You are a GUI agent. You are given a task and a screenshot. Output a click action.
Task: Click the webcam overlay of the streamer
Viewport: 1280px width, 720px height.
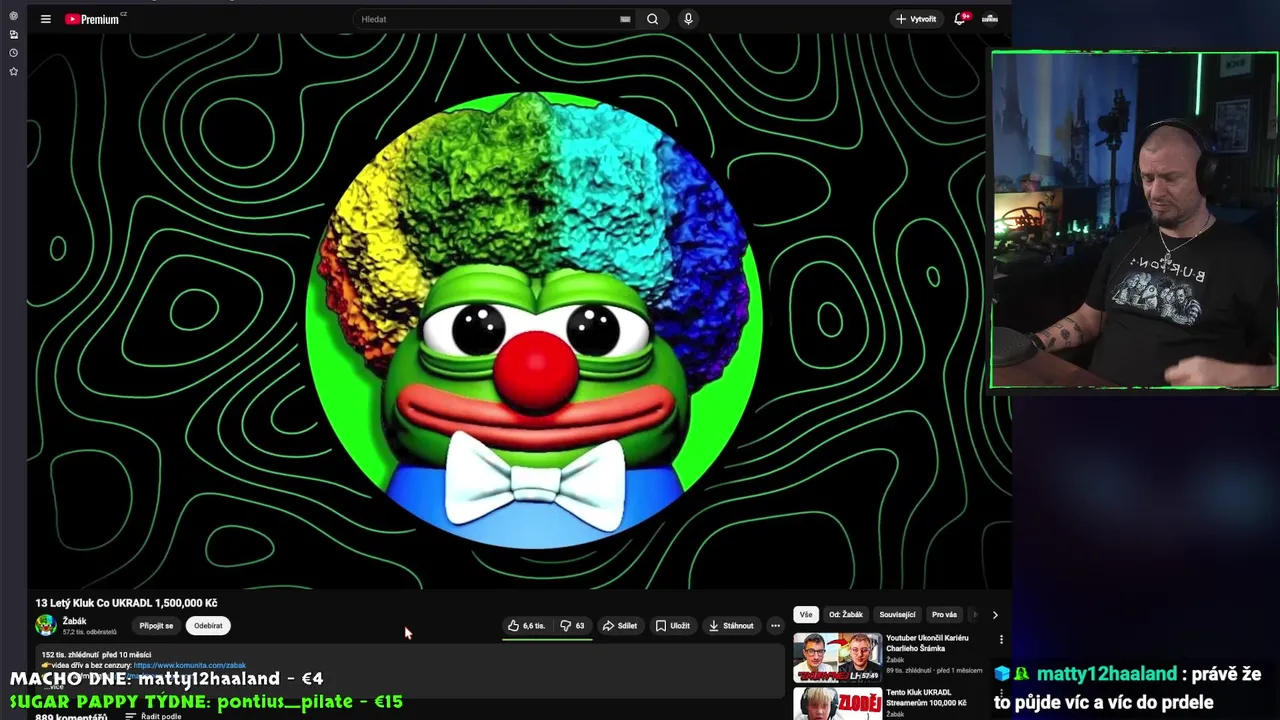coord(1134,220)
